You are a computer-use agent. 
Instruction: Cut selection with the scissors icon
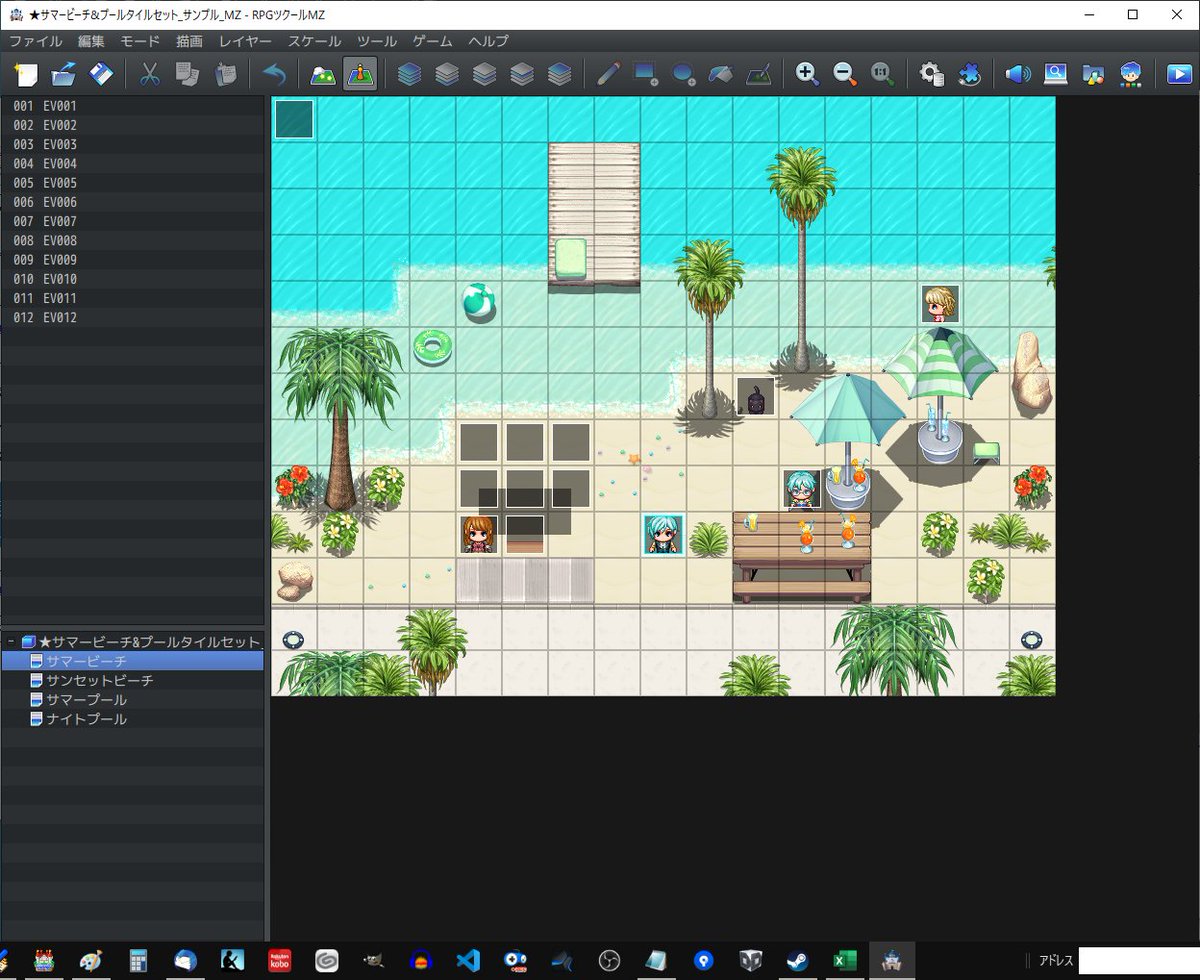pos(150,74)
